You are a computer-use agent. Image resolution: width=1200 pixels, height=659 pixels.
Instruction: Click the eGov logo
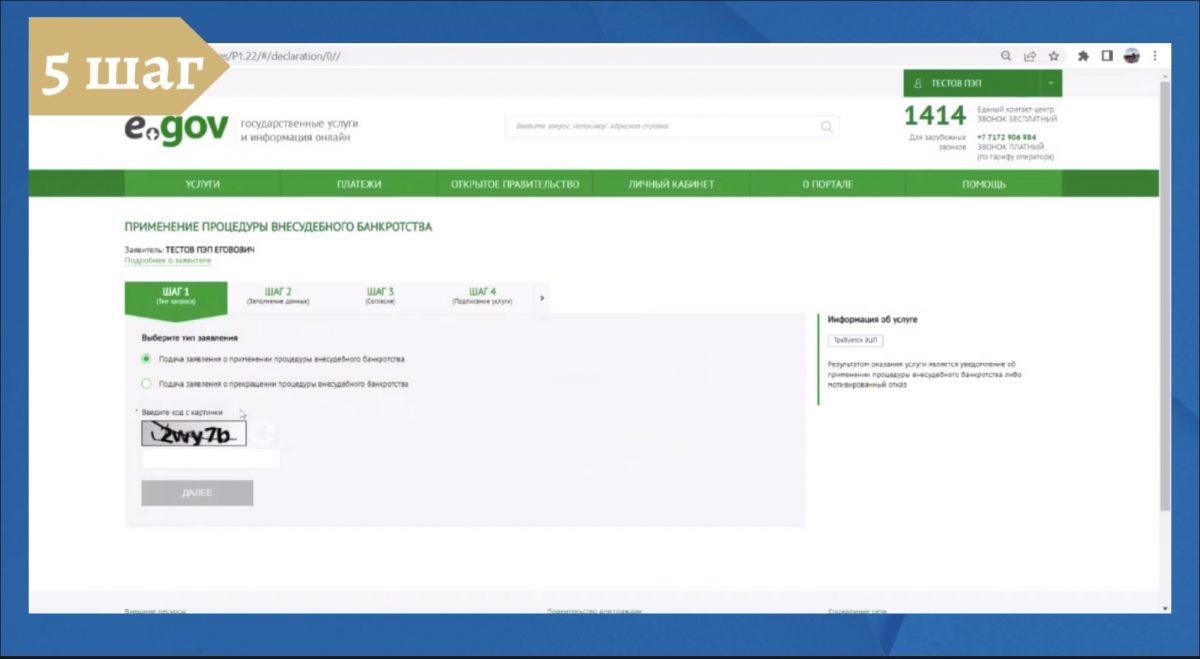(176, 130)
